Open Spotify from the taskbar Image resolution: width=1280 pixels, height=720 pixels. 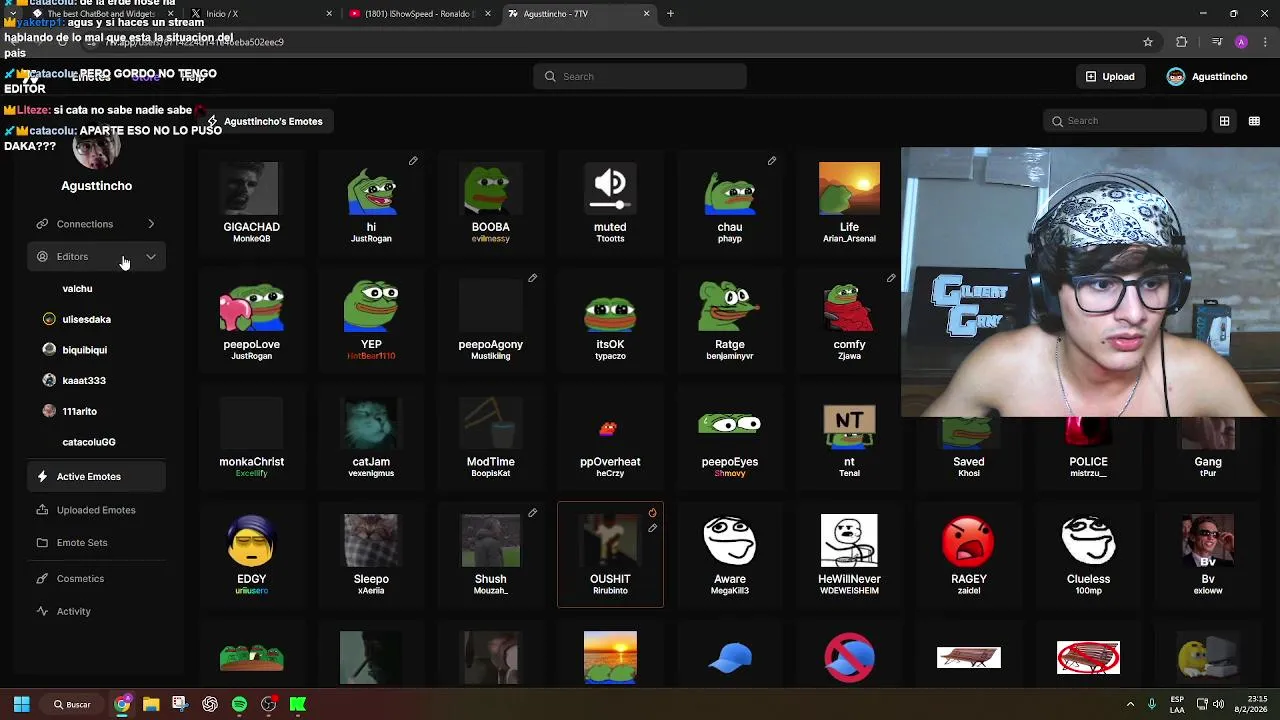coord(239,704)
